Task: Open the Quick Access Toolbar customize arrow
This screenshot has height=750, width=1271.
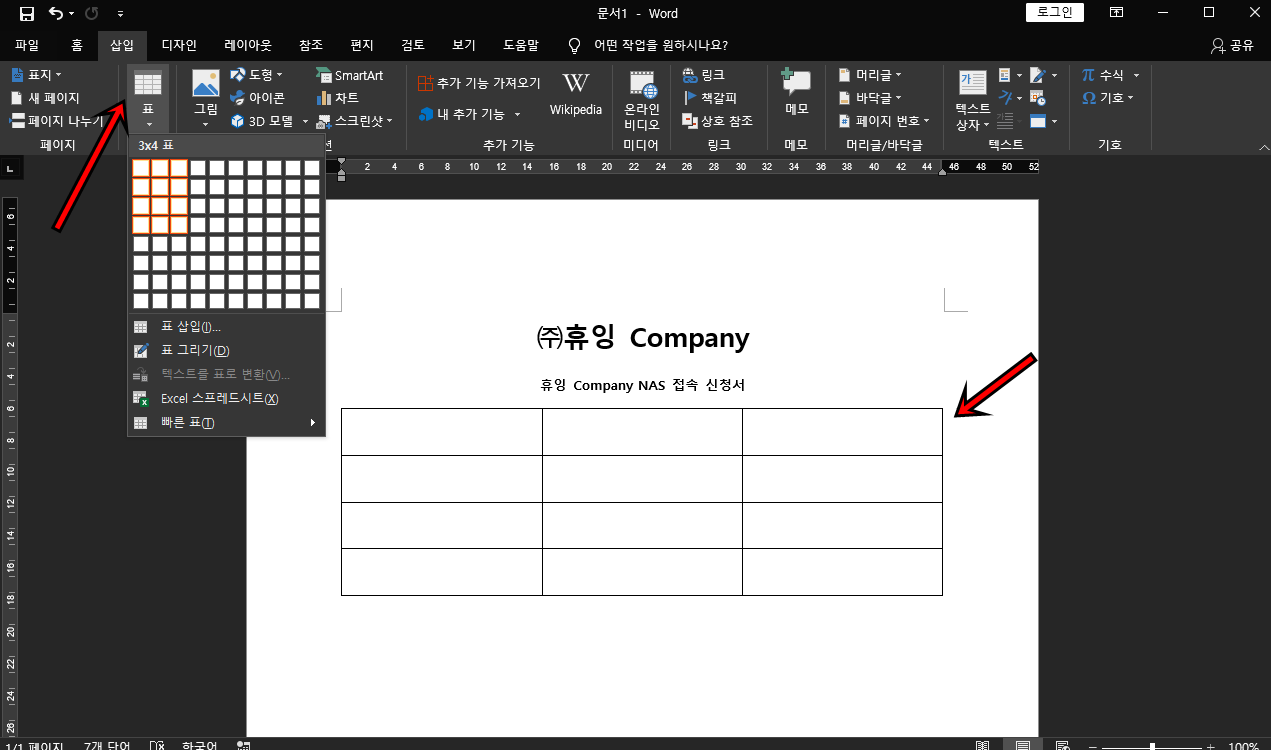Action: (x=121, y=14)
